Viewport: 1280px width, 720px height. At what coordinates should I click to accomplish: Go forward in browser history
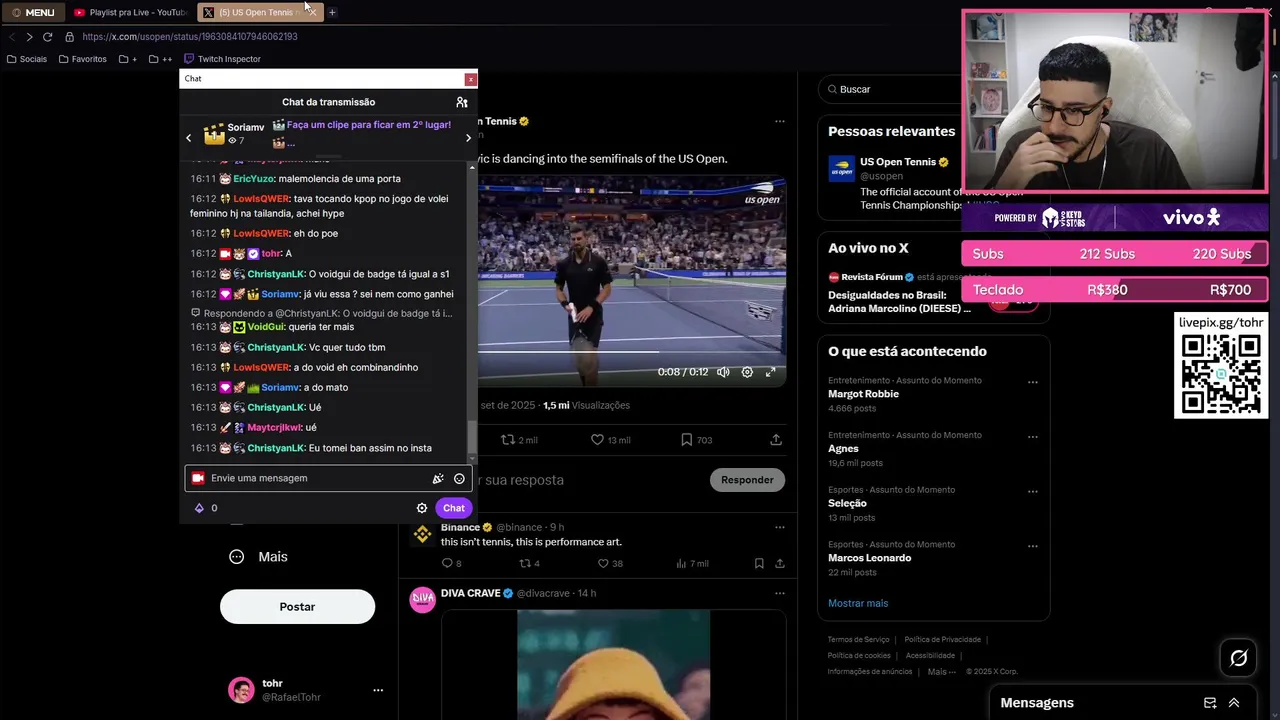click(29, 37)
